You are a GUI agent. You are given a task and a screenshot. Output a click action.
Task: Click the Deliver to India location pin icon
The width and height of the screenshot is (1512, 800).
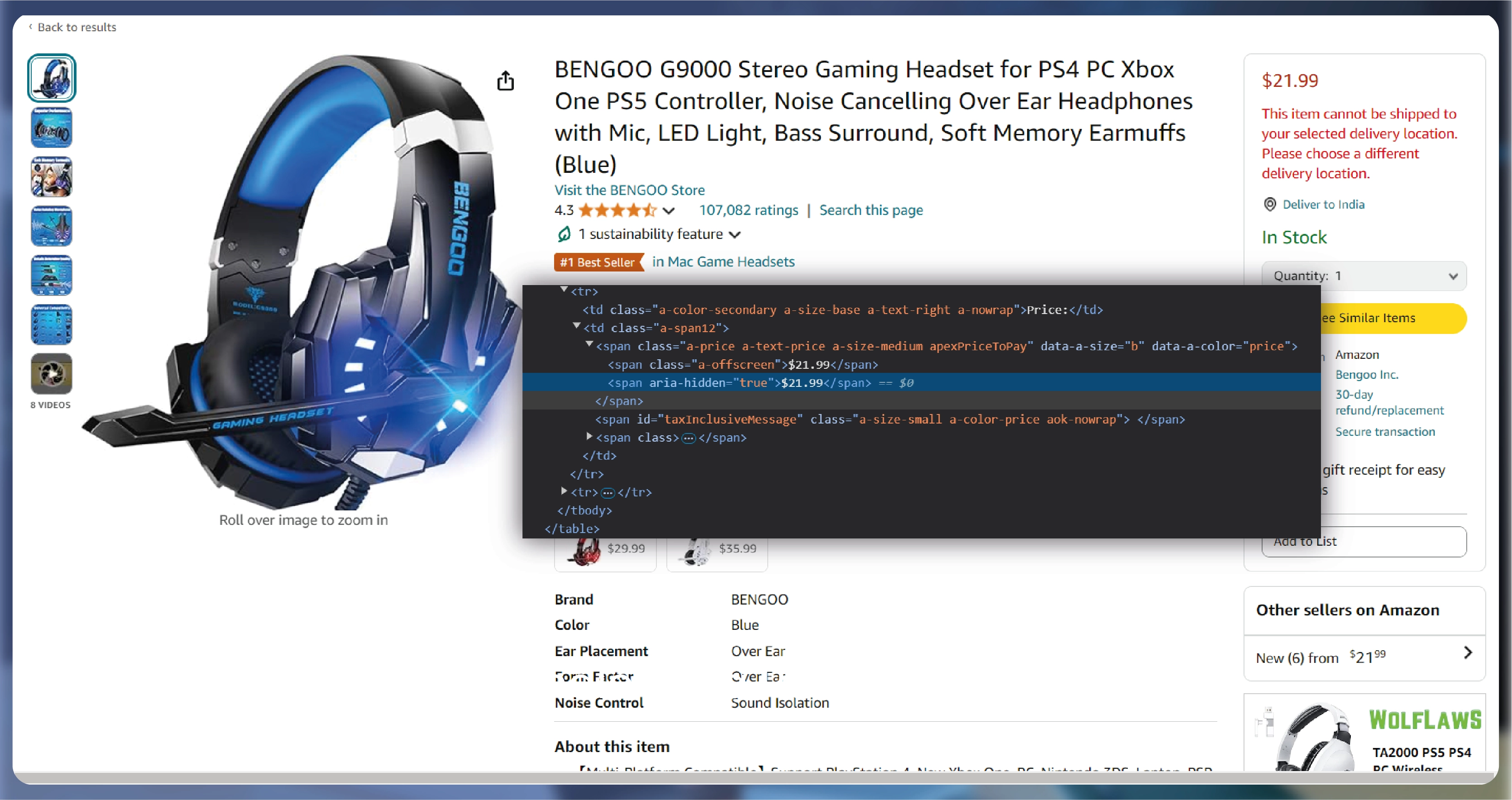(x=1270, y=204)
